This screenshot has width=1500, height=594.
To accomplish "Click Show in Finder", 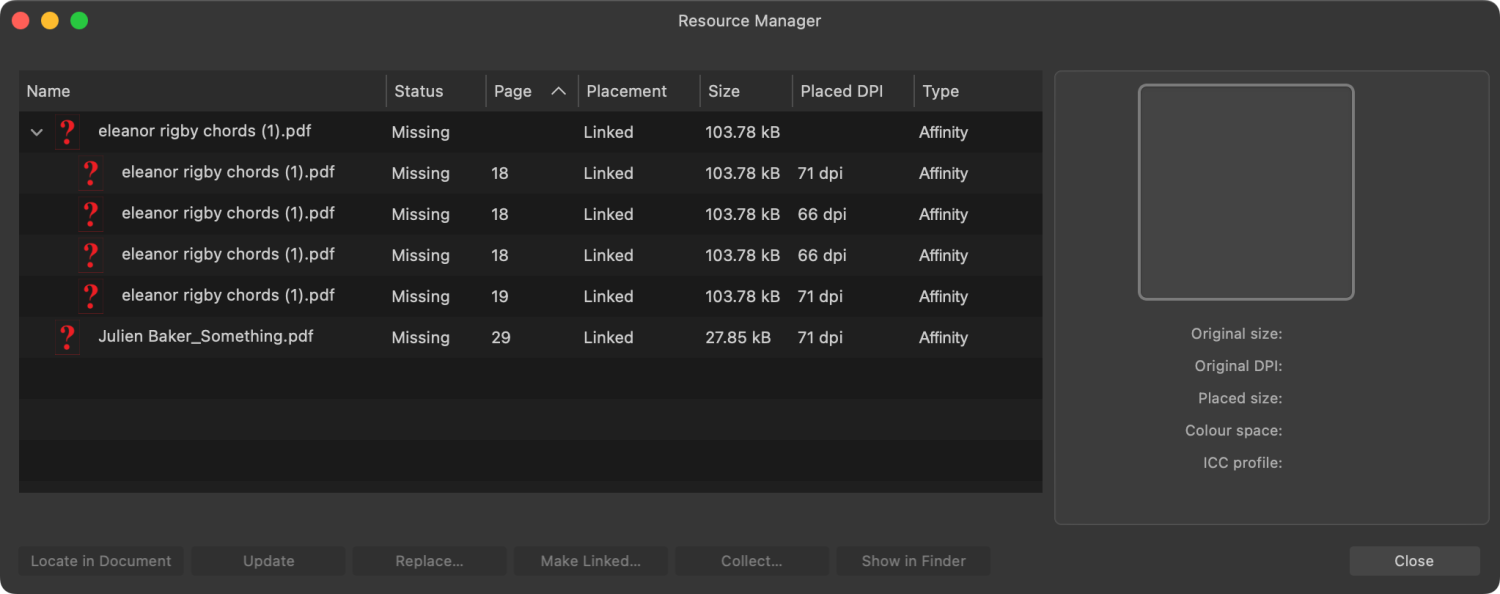I will [913, 561].
